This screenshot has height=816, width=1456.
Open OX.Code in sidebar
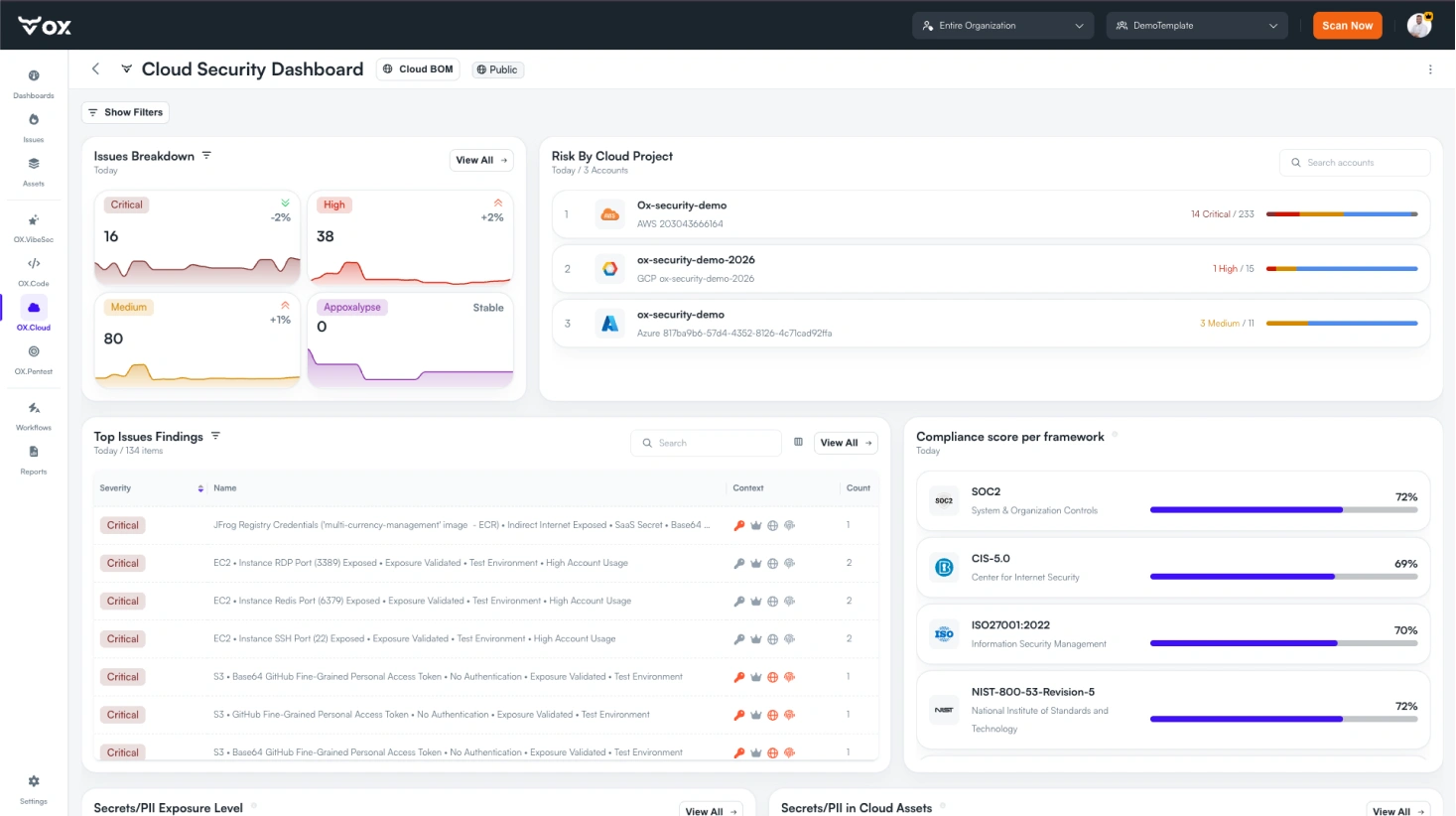click(34, 271)
